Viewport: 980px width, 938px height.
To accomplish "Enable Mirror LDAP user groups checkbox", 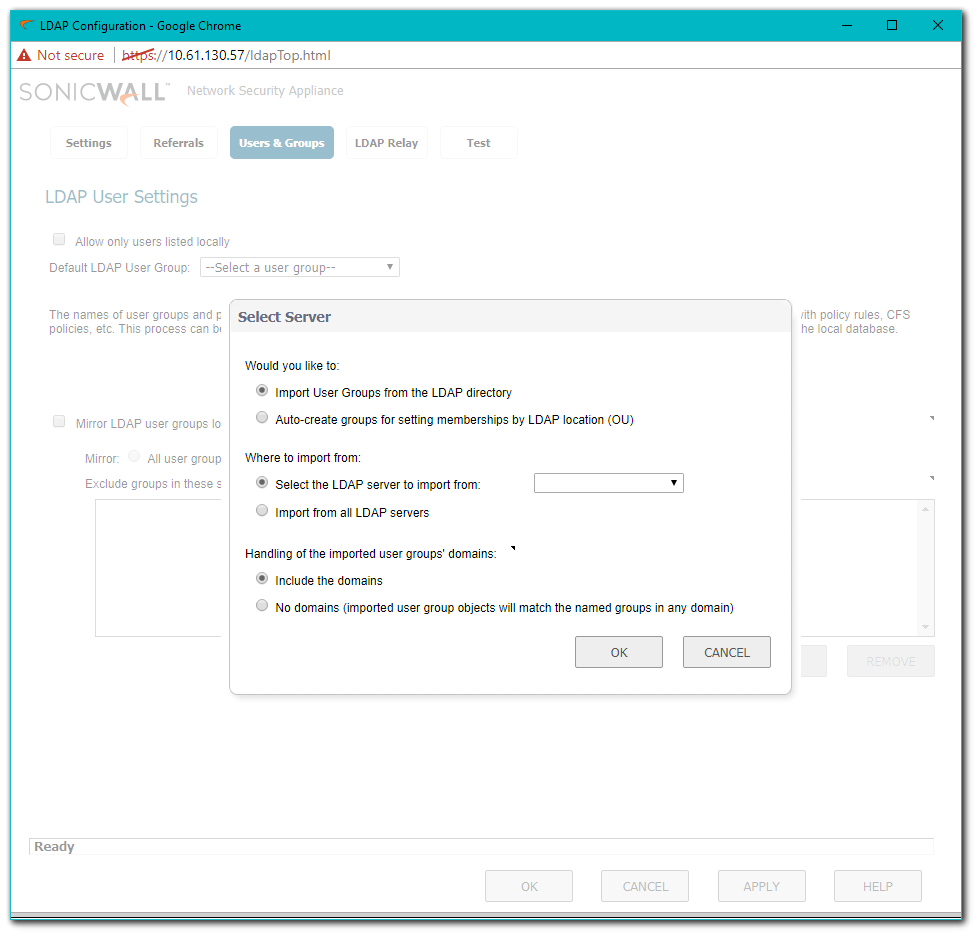I will (x=59, y=422).
